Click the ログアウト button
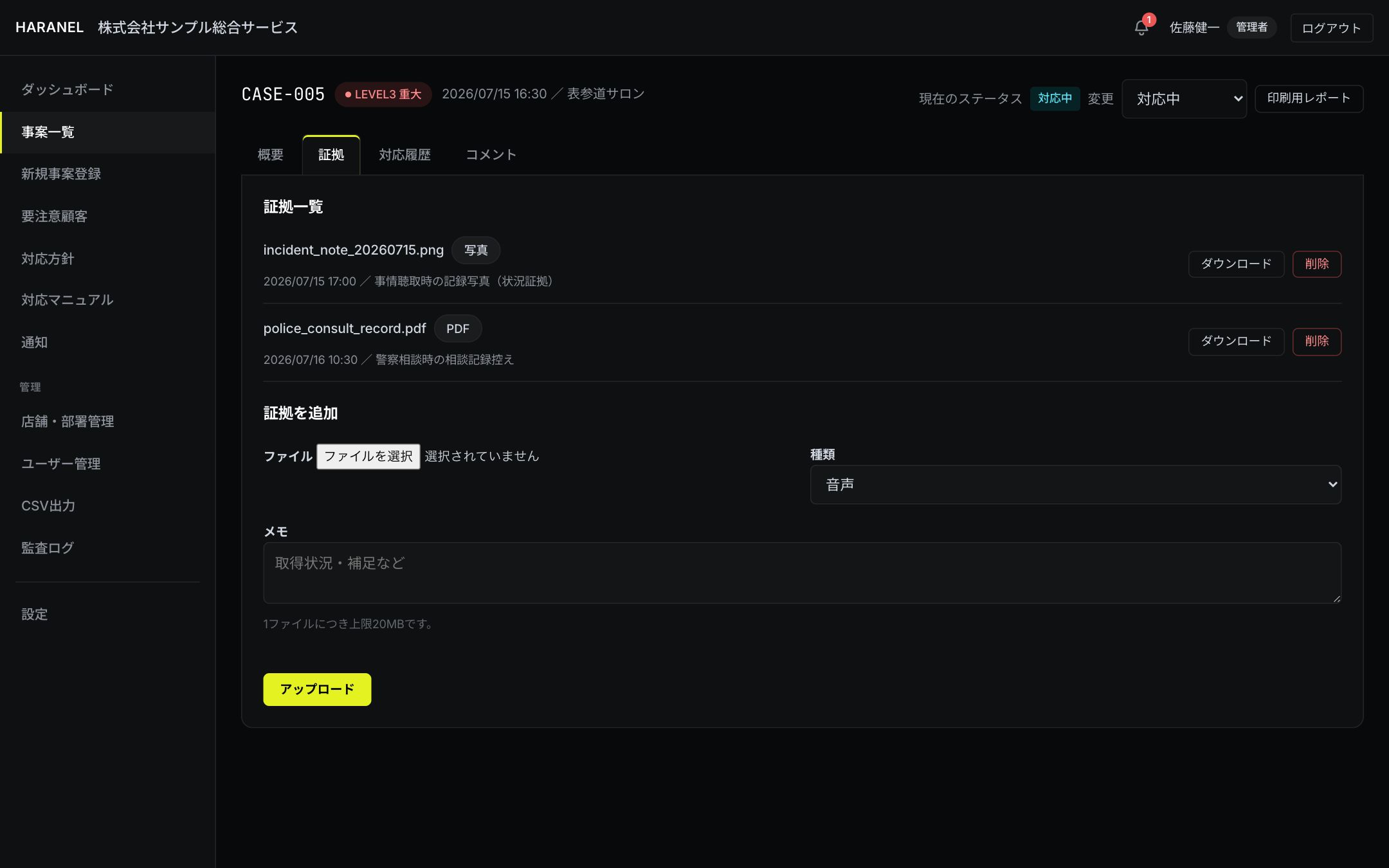Screen dimensions: 1389x868 pos(1331,28)
